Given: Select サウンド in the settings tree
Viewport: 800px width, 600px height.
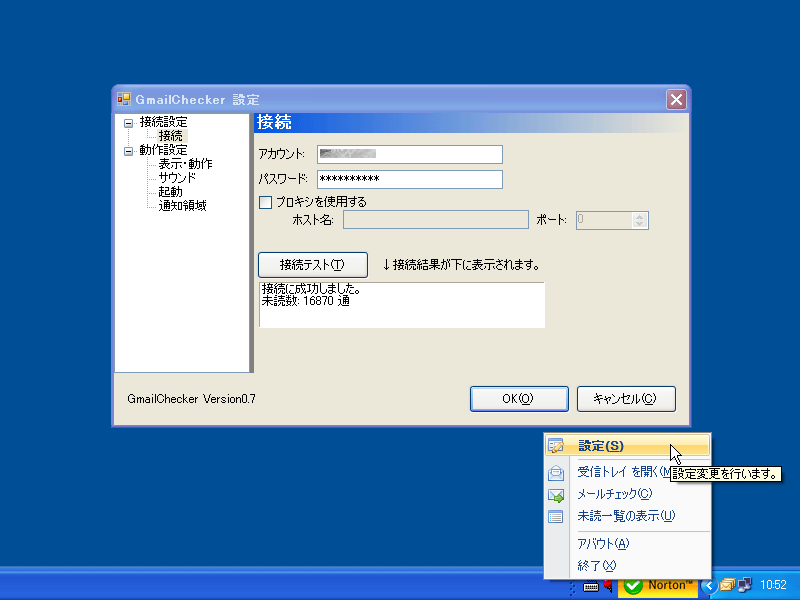Looking at the screenshot, I should (177, 178).
